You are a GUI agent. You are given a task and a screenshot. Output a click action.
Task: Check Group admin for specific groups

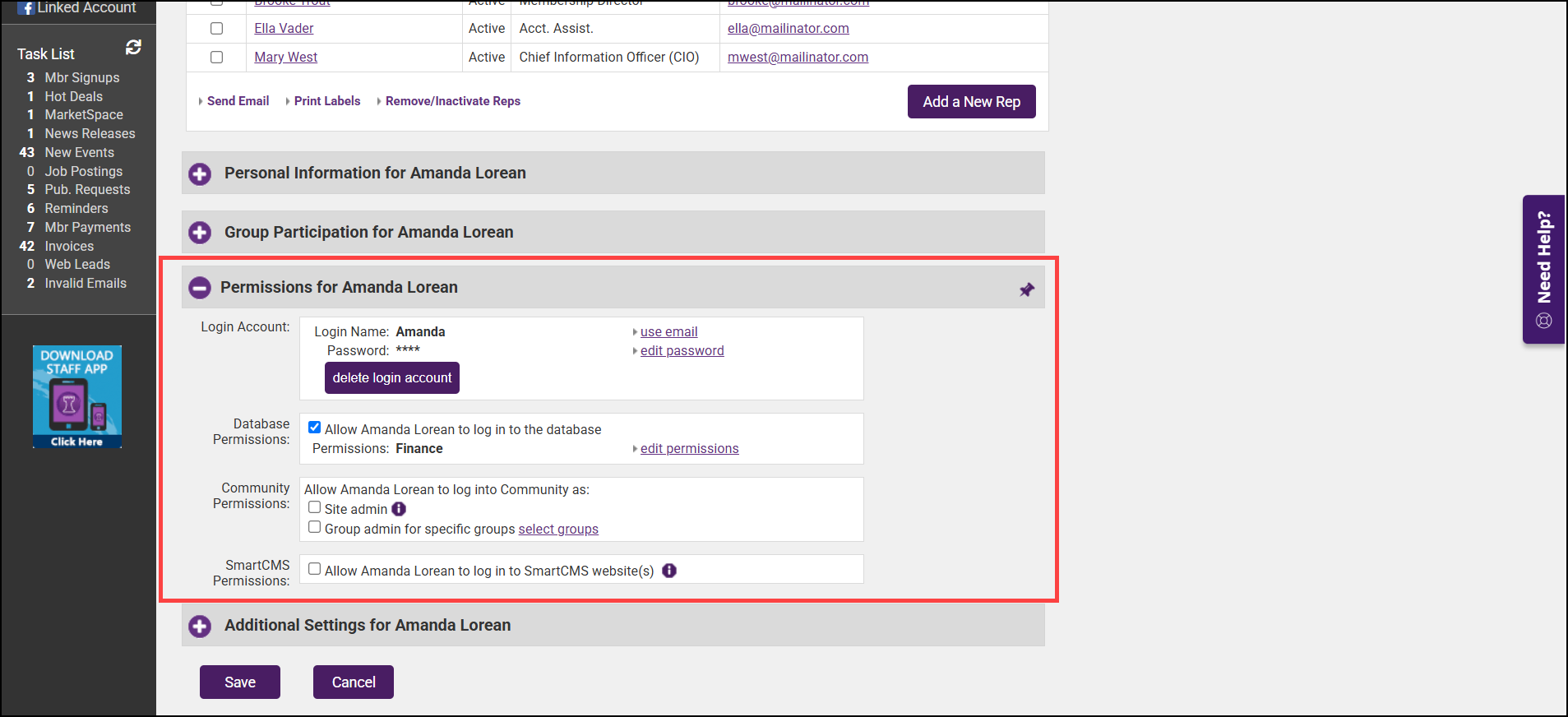[x=314, y=527]
